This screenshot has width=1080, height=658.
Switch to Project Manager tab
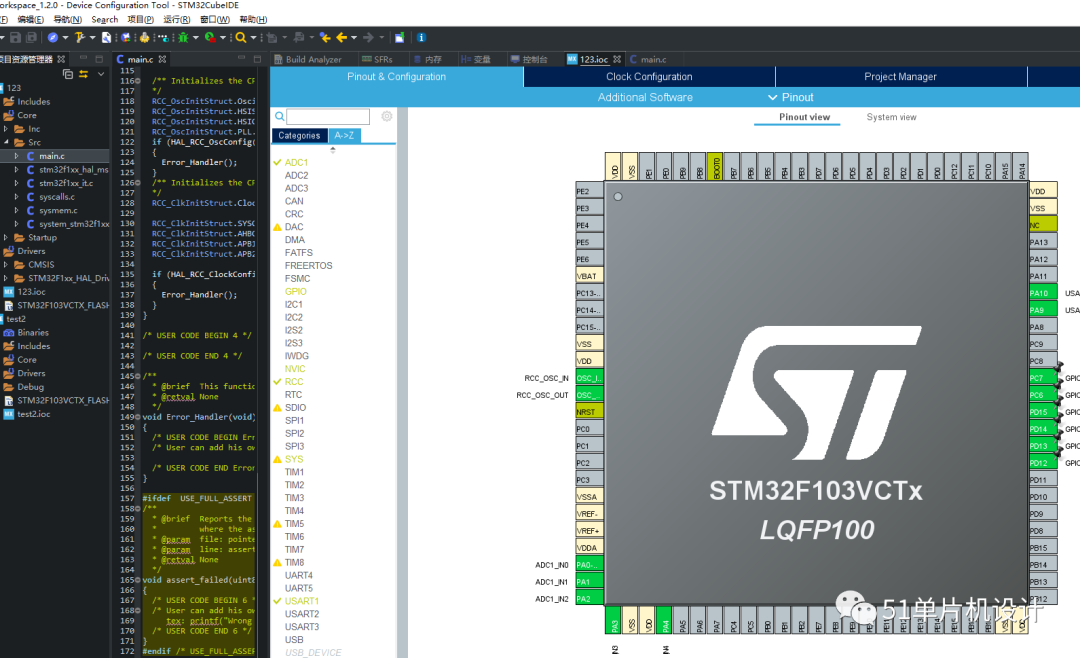point(900,76)
